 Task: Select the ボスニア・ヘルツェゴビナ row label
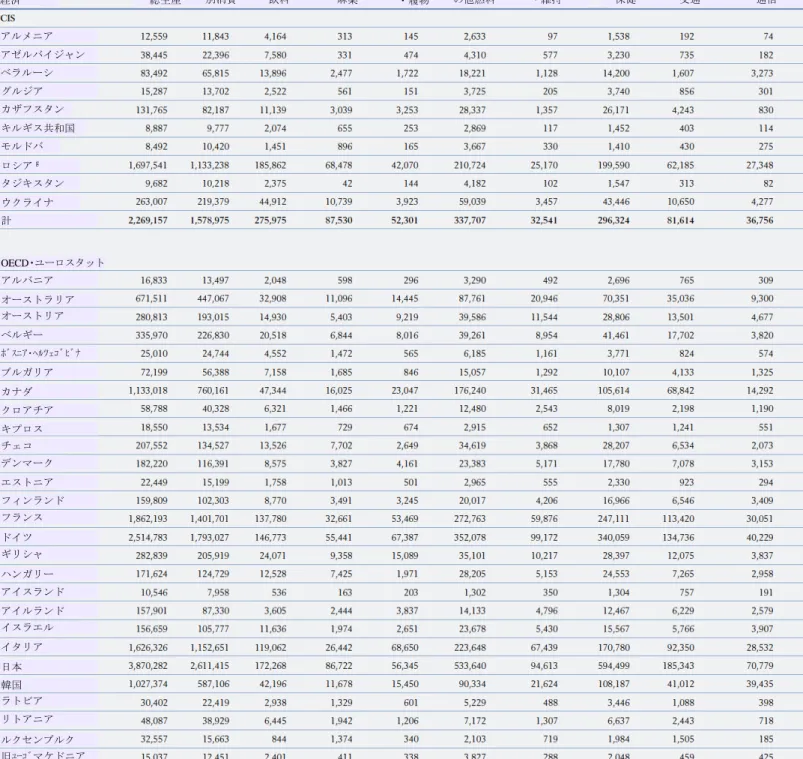click(40, 353)
